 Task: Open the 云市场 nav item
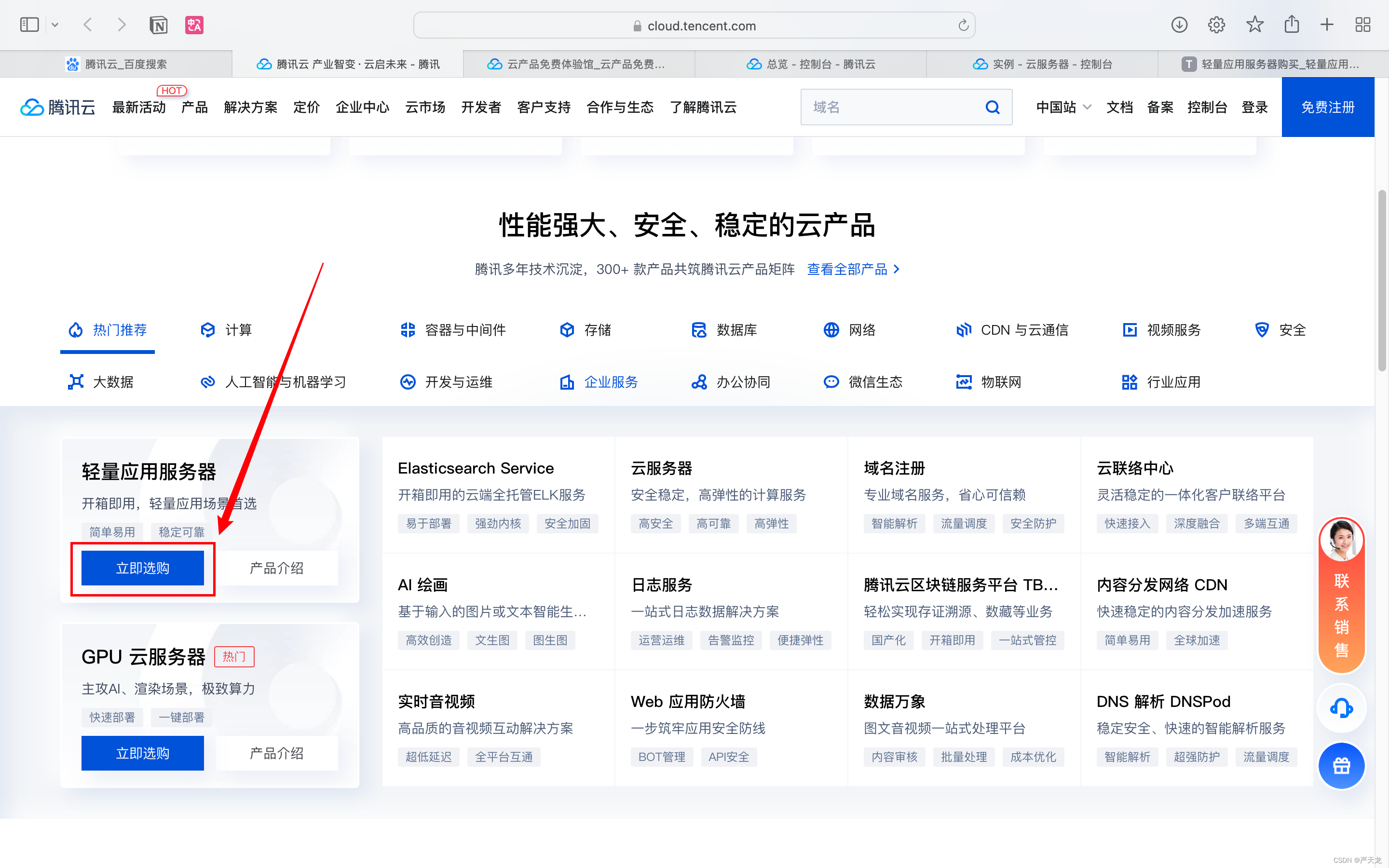click(x=425, y=108)
